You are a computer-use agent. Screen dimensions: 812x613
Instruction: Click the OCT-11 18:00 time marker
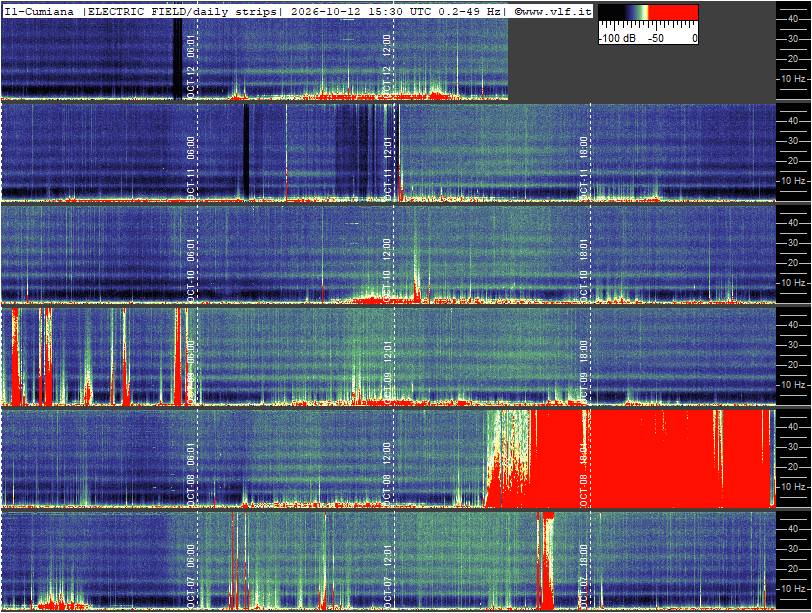[584, 168]
